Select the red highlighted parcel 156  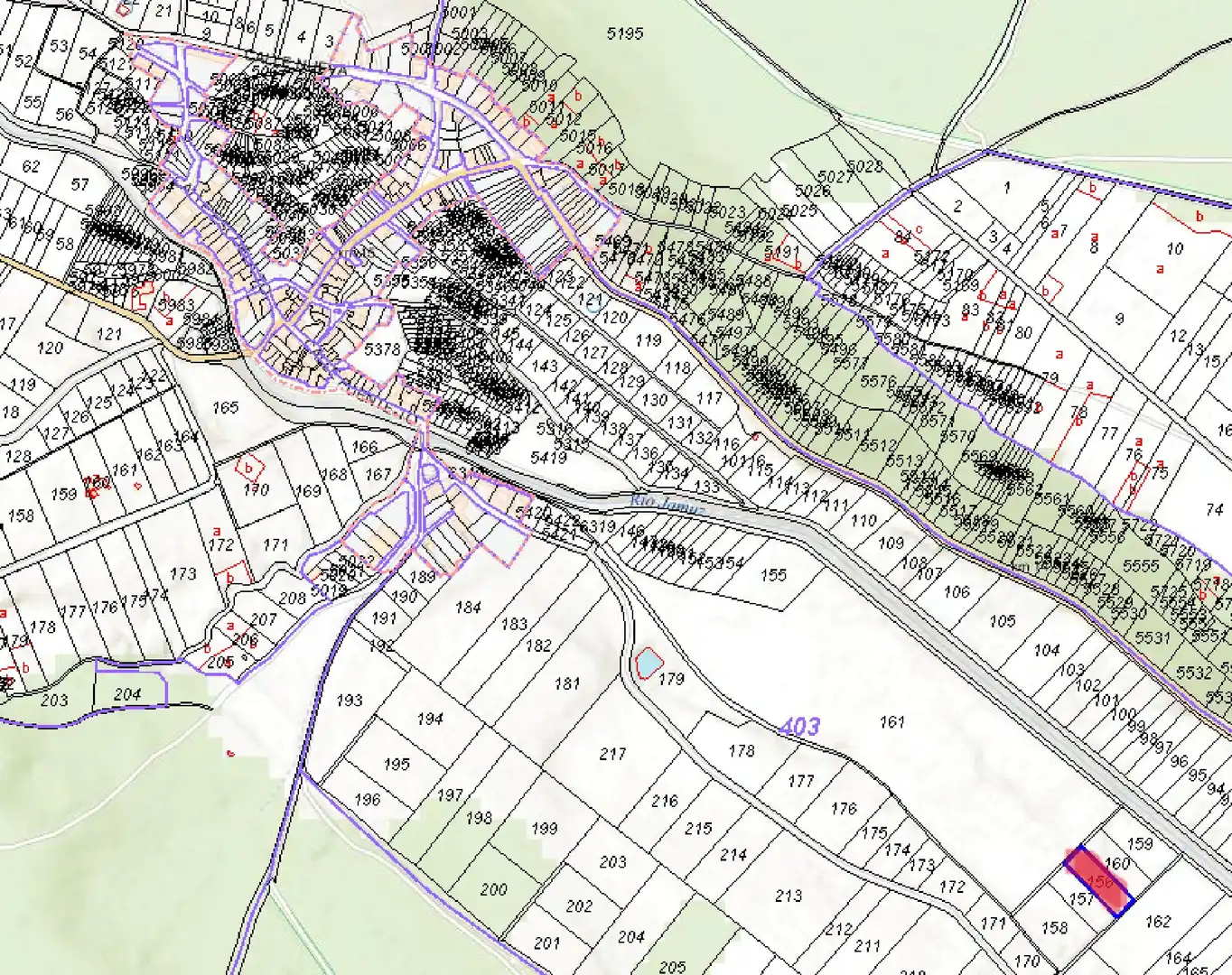[1098, 880]
